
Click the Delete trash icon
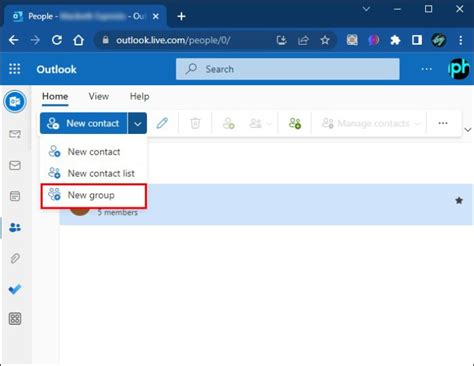click(195, 123)
